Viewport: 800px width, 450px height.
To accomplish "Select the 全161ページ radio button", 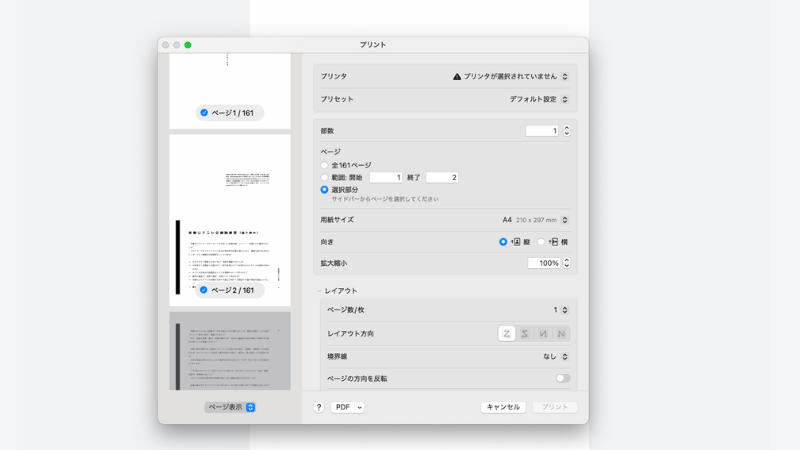I will 324,165.
